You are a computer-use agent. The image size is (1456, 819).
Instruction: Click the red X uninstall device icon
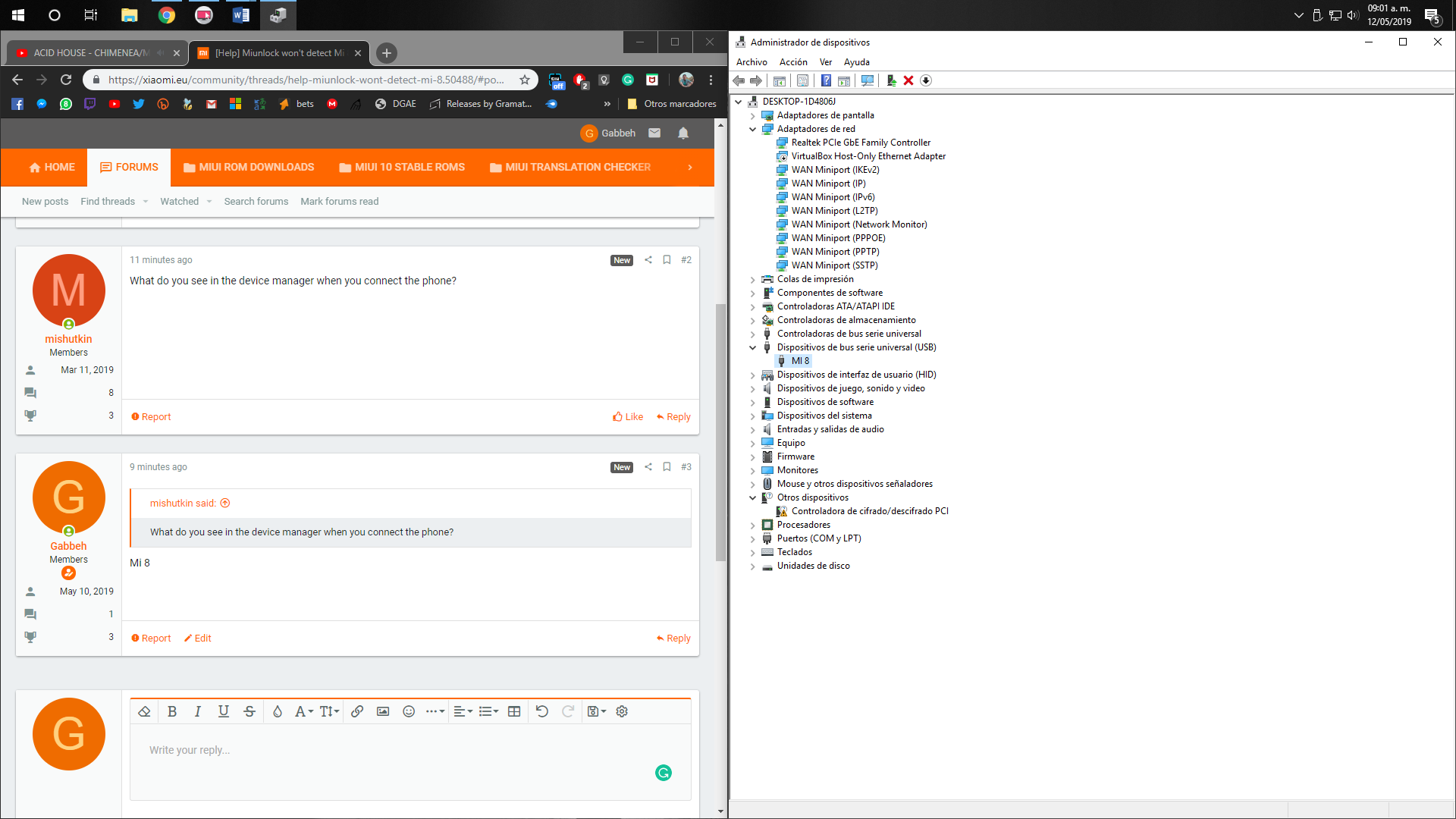point(908,80)
